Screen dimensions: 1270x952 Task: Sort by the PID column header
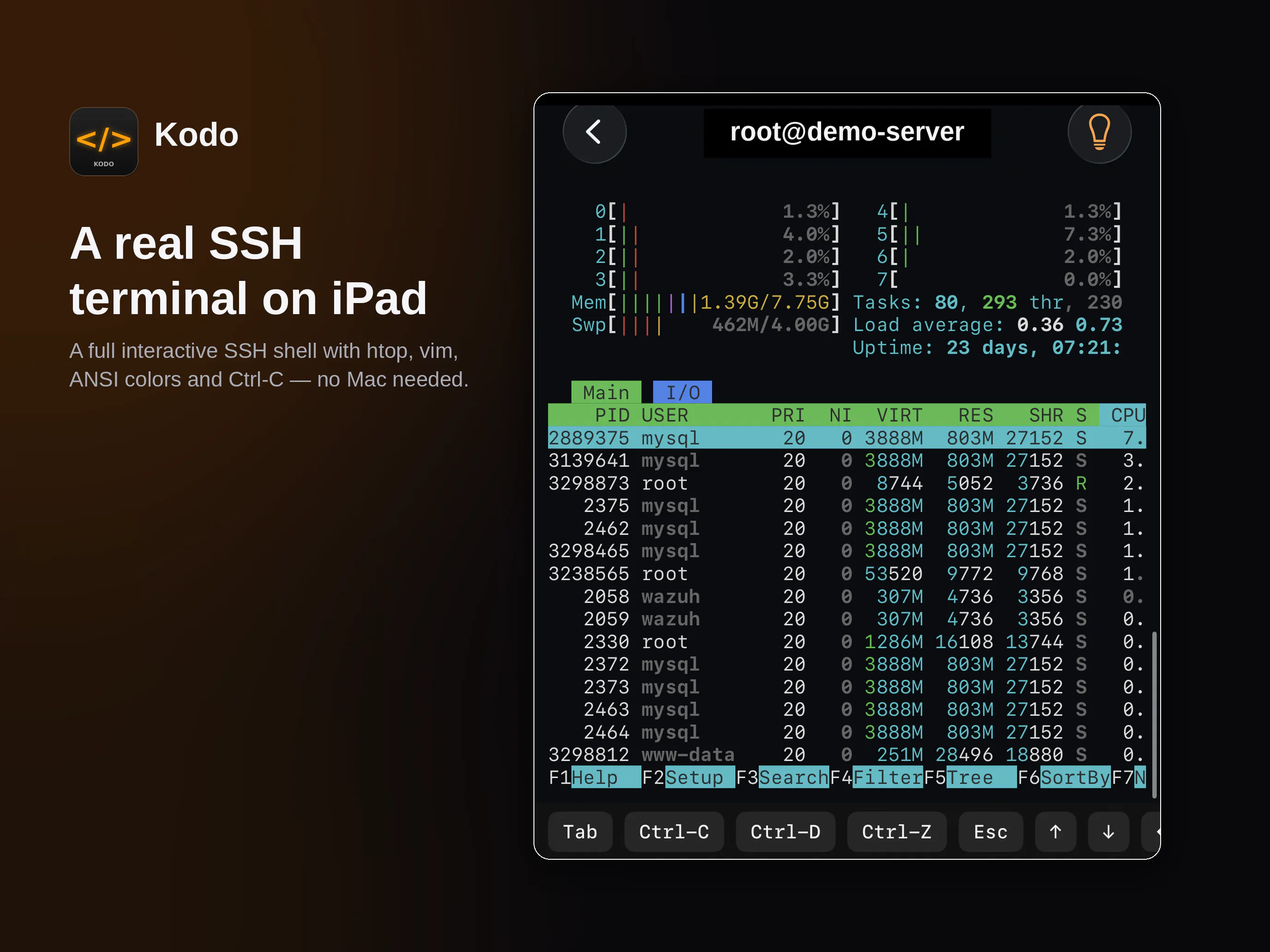[x=612, y=415]
